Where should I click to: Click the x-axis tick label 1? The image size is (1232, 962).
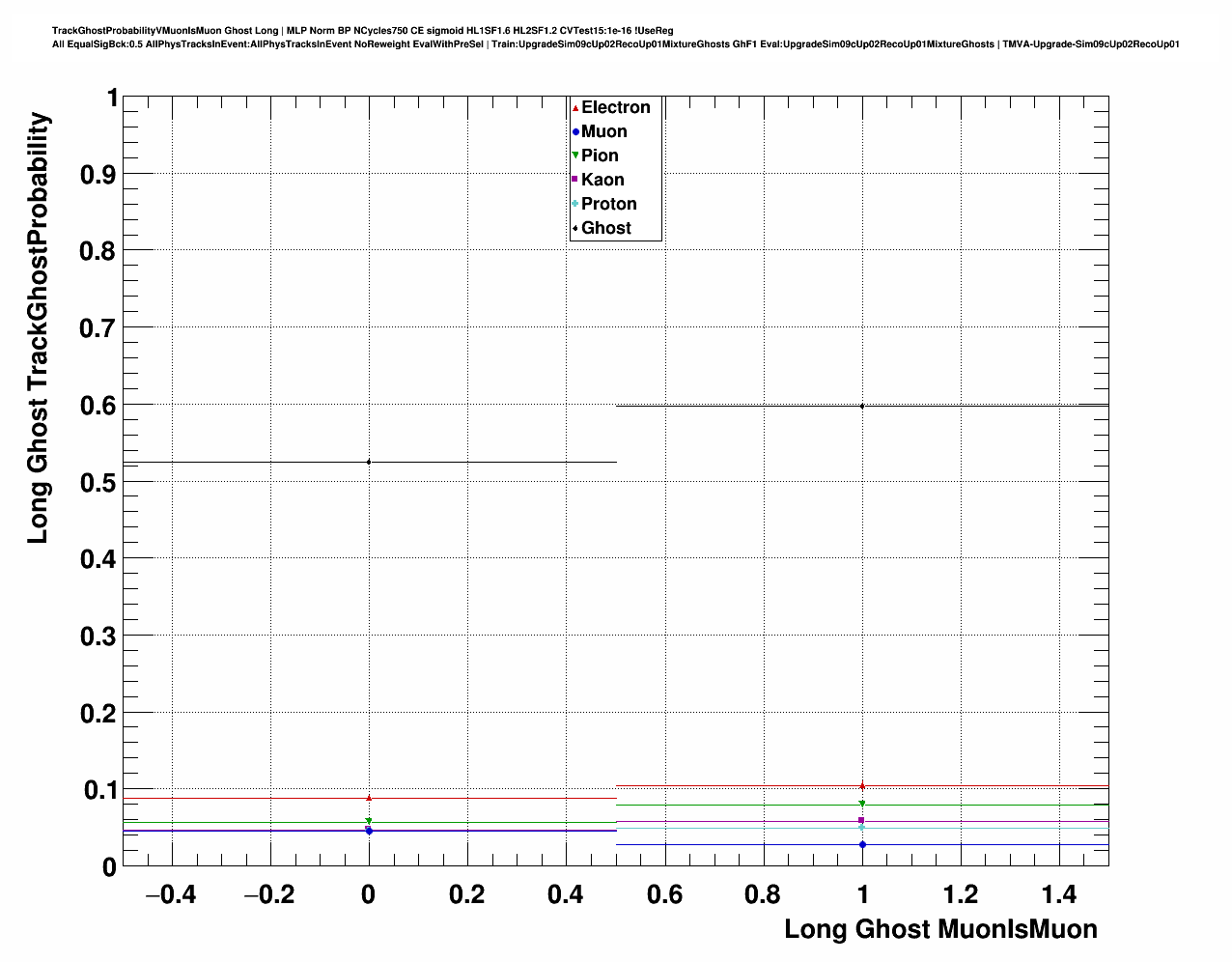click(x=862, y=894)
